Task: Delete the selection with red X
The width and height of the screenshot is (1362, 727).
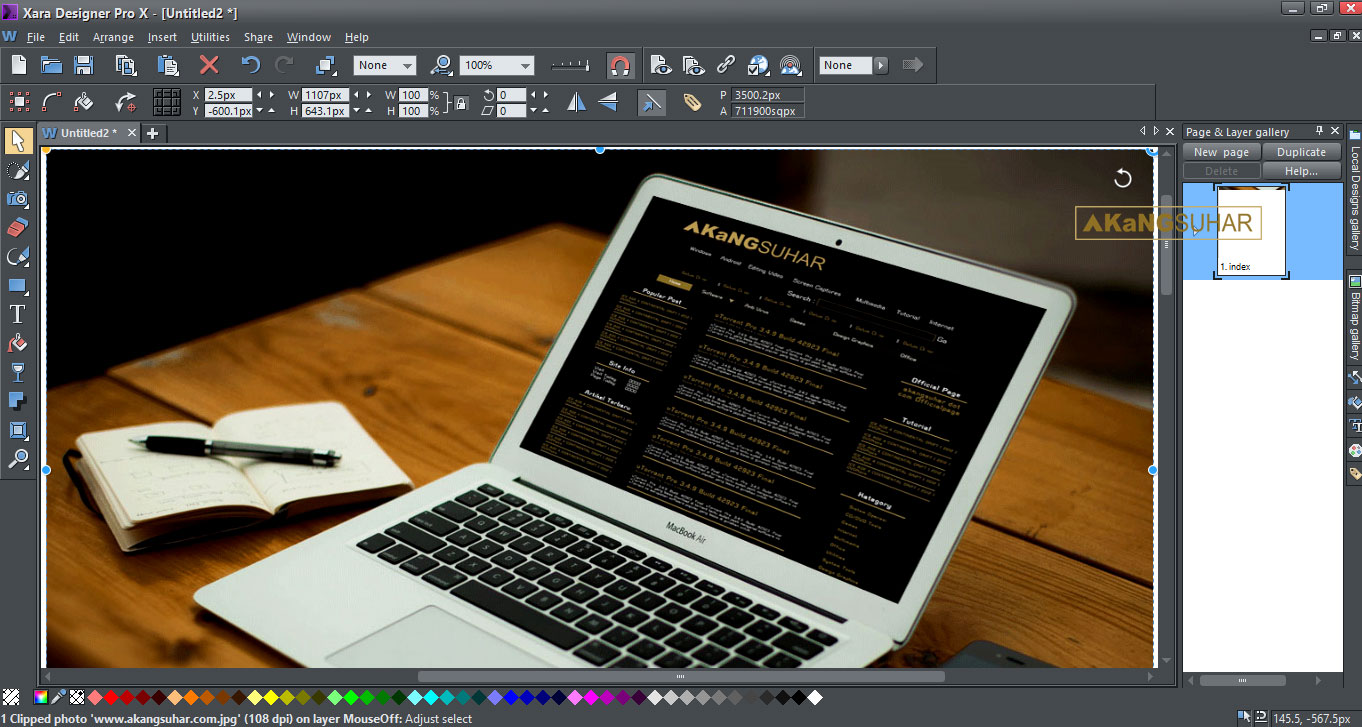Action: tap(209, 65)
